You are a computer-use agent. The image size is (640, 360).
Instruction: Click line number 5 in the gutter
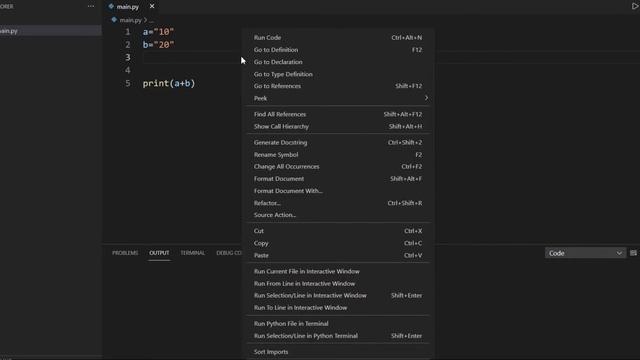click(128, 83)
